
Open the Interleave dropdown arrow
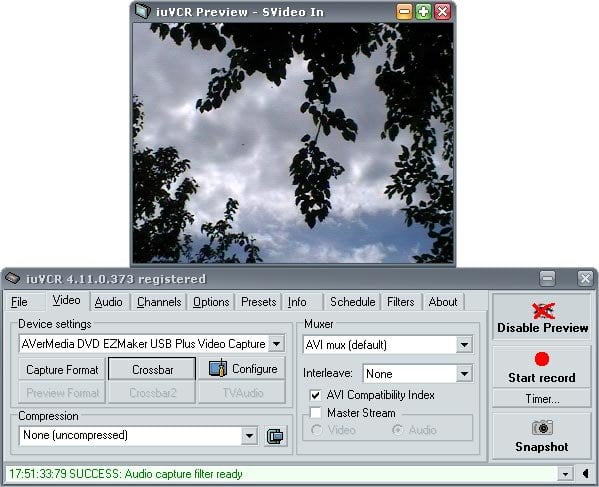(x=464, y=374)
